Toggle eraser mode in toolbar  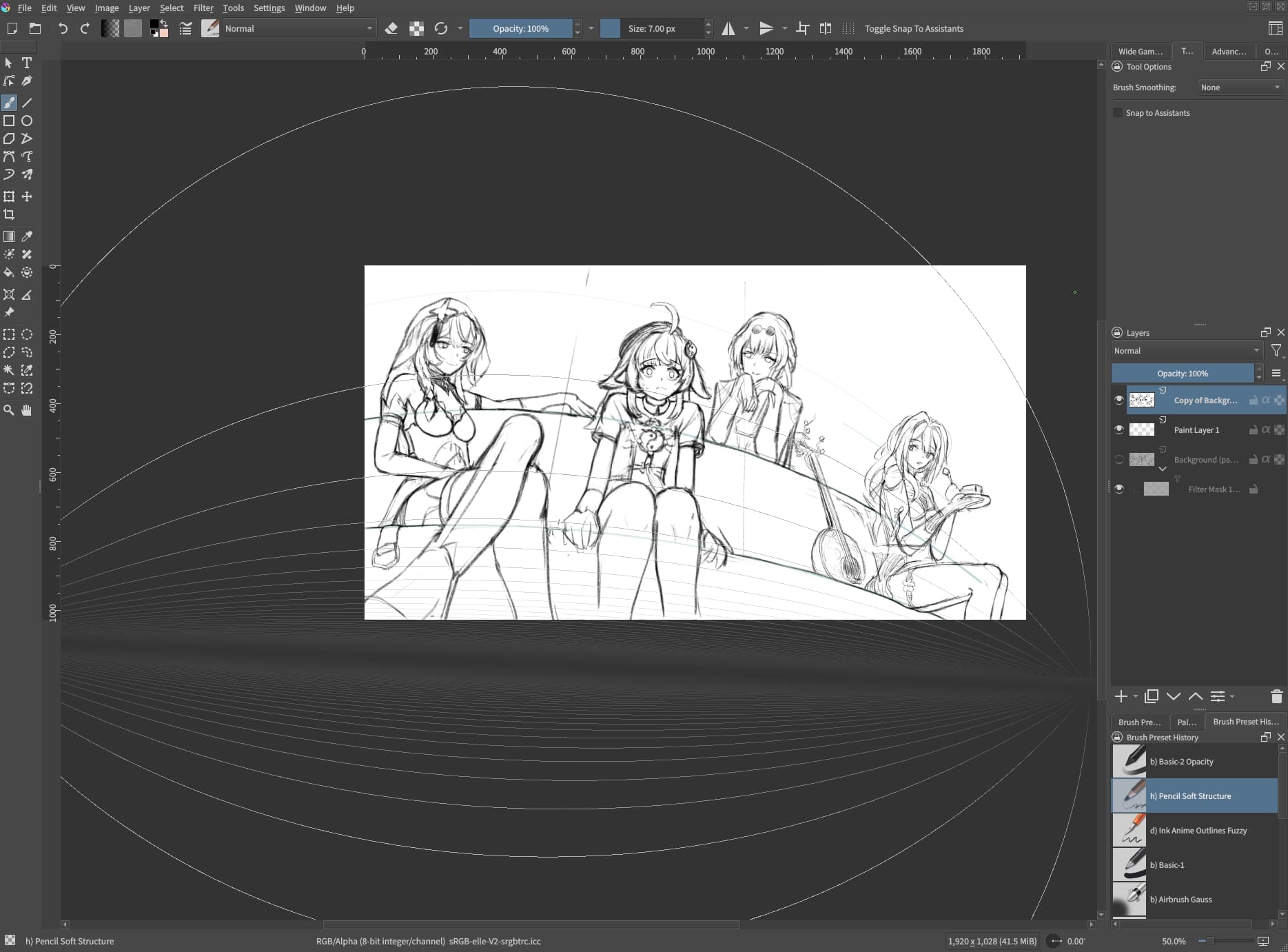coord(391,28)
